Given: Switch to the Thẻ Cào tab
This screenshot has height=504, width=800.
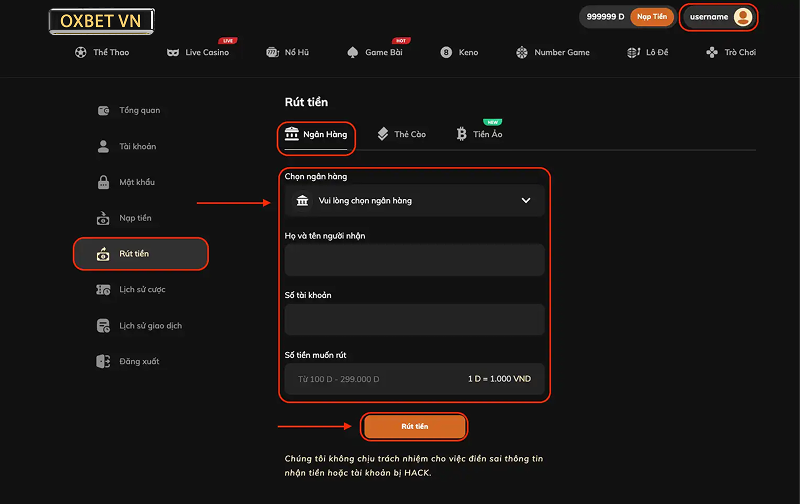Looking at the screenshot, I should click(x=401, y=134).
